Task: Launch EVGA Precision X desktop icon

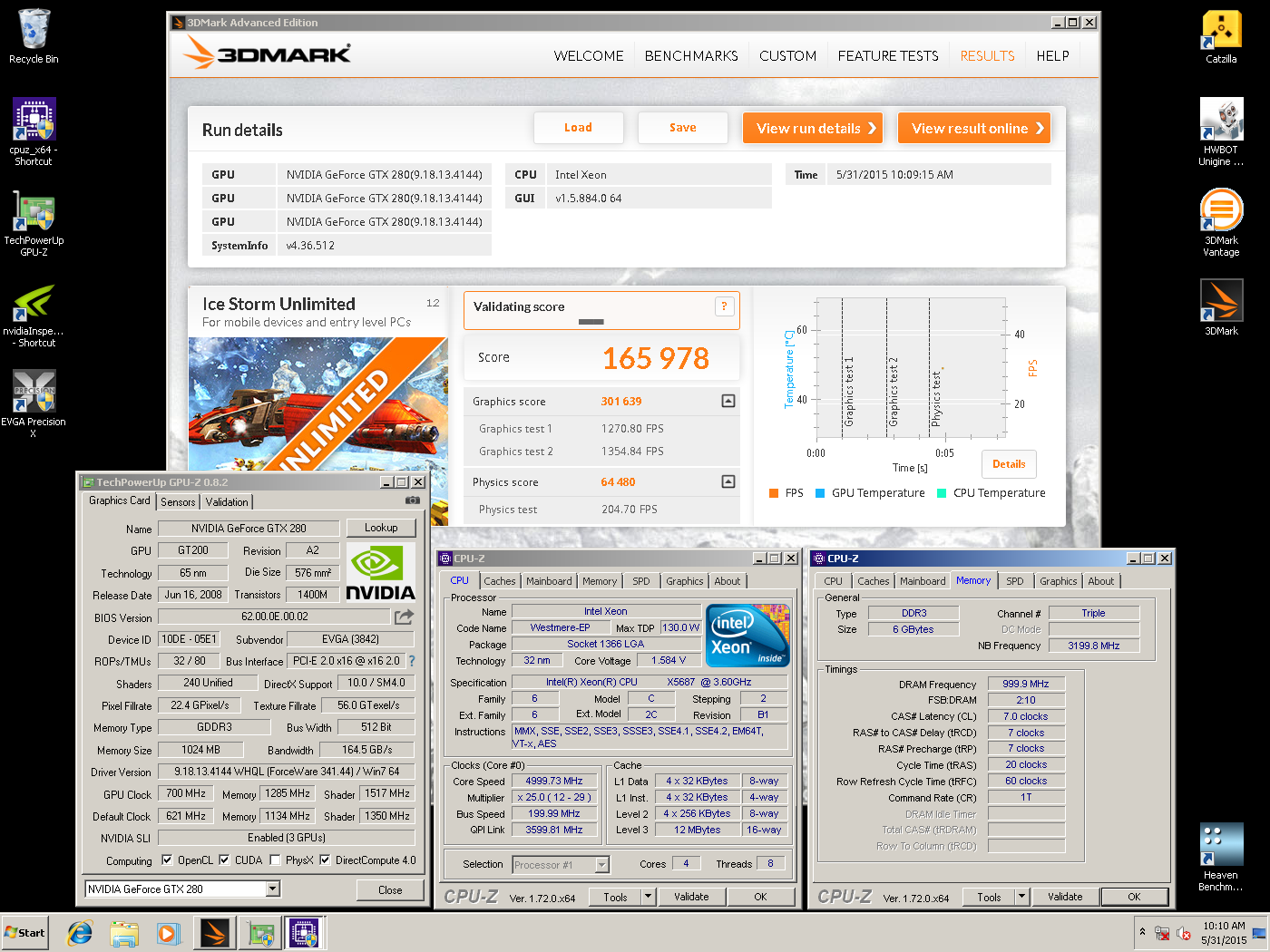Action: 34,403
